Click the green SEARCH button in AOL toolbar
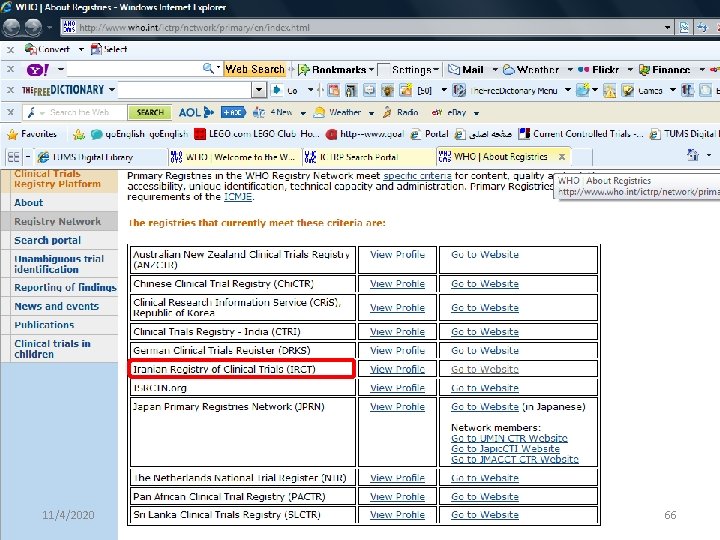The width and height of the screenshot is (720, 540). pos(150,112)
